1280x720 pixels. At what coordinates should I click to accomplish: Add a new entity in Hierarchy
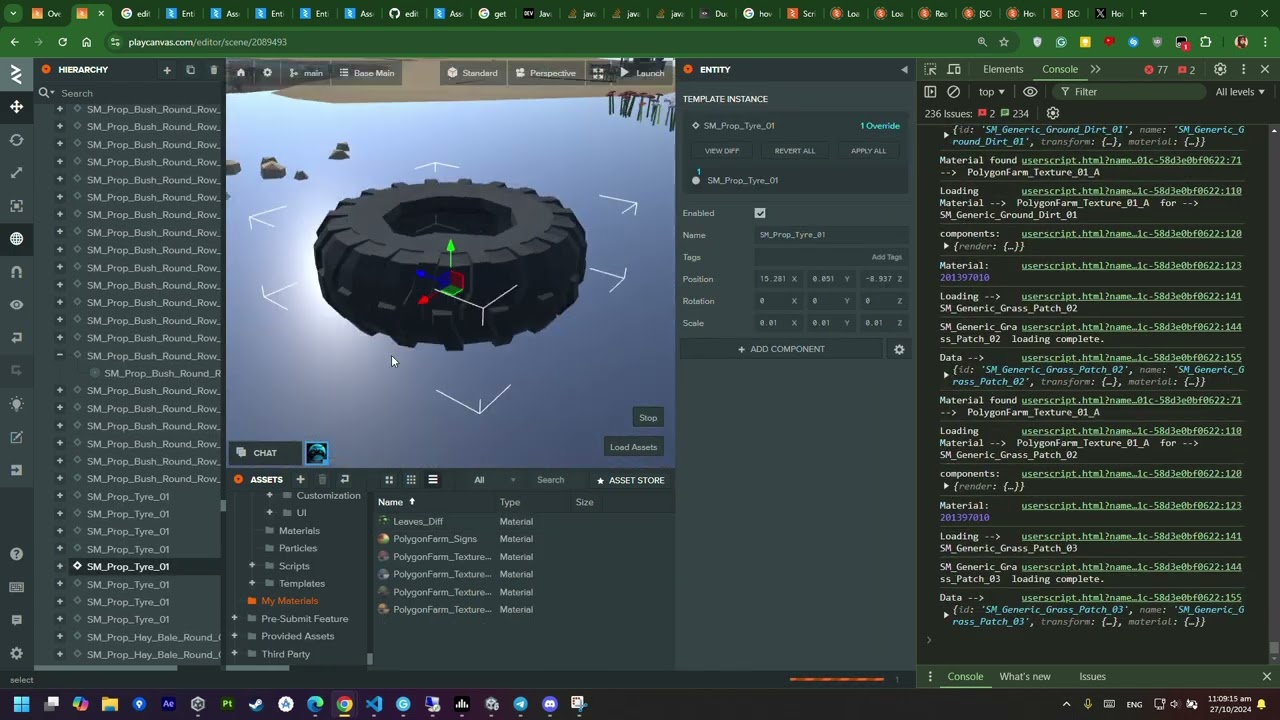pyautogui.click(x=167, y=70)
